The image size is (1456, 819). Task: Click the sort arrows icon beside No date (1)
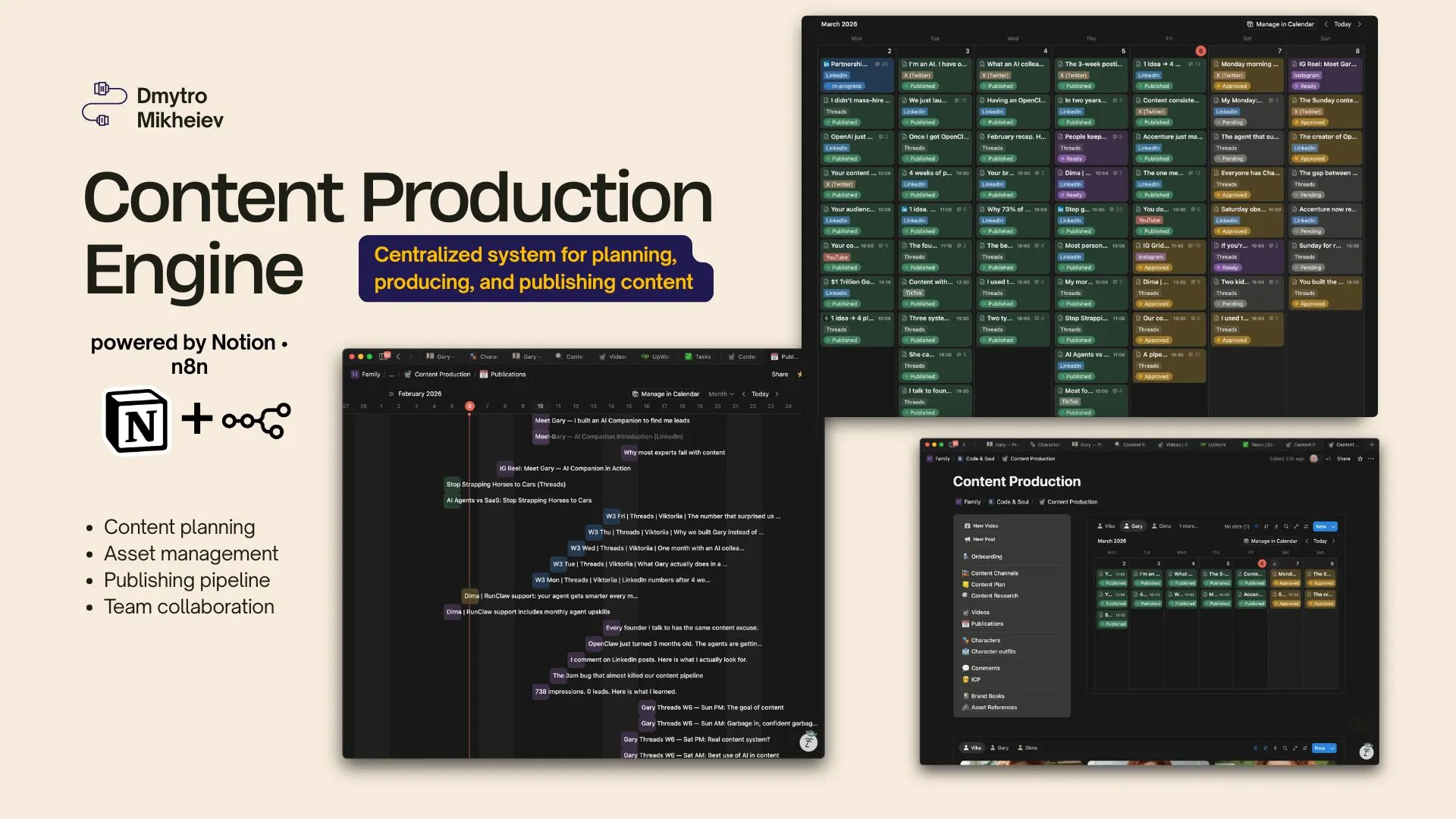(1266, 526)
